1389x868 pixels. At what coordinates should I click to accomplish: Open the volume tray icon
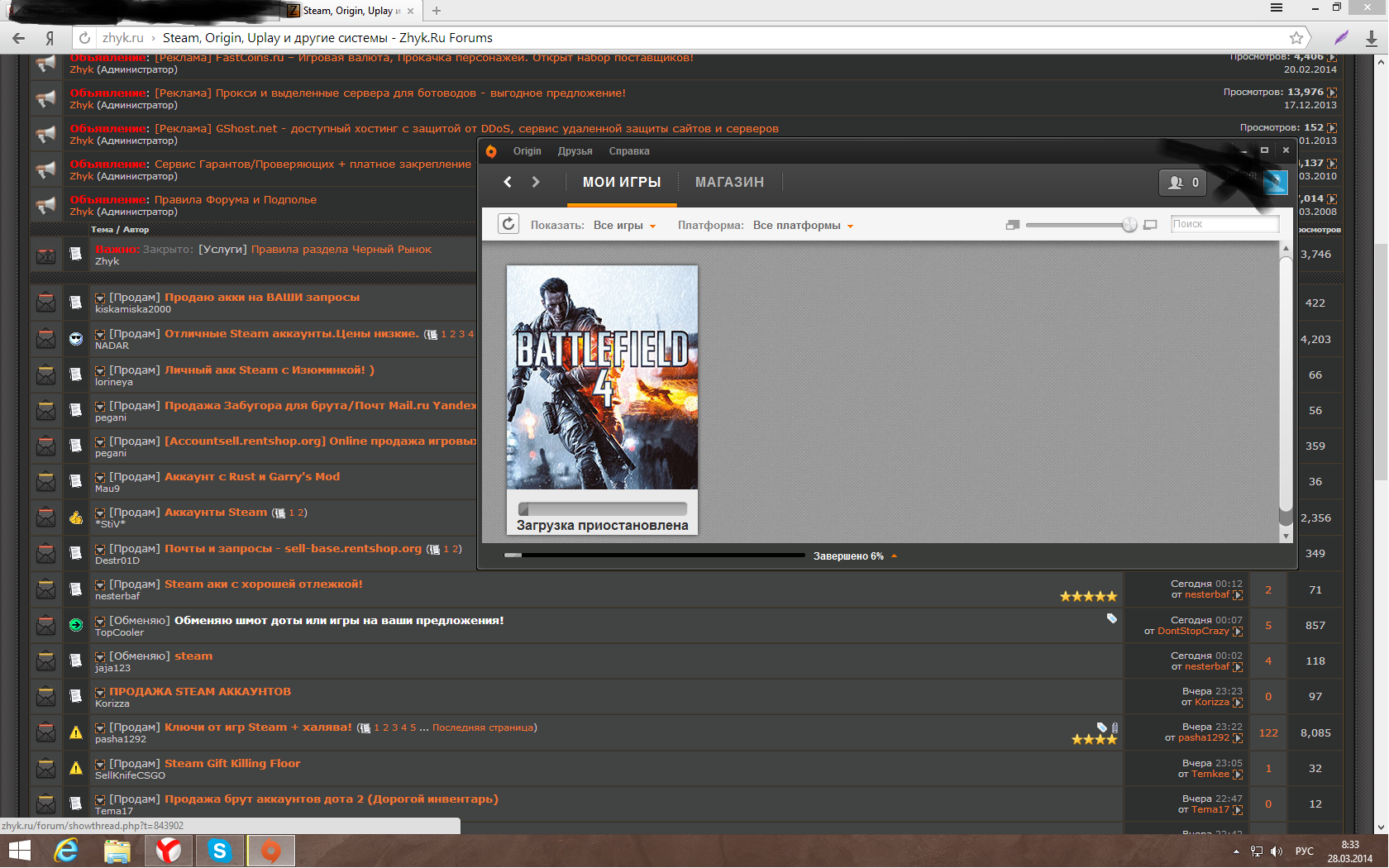[1276, 851]
